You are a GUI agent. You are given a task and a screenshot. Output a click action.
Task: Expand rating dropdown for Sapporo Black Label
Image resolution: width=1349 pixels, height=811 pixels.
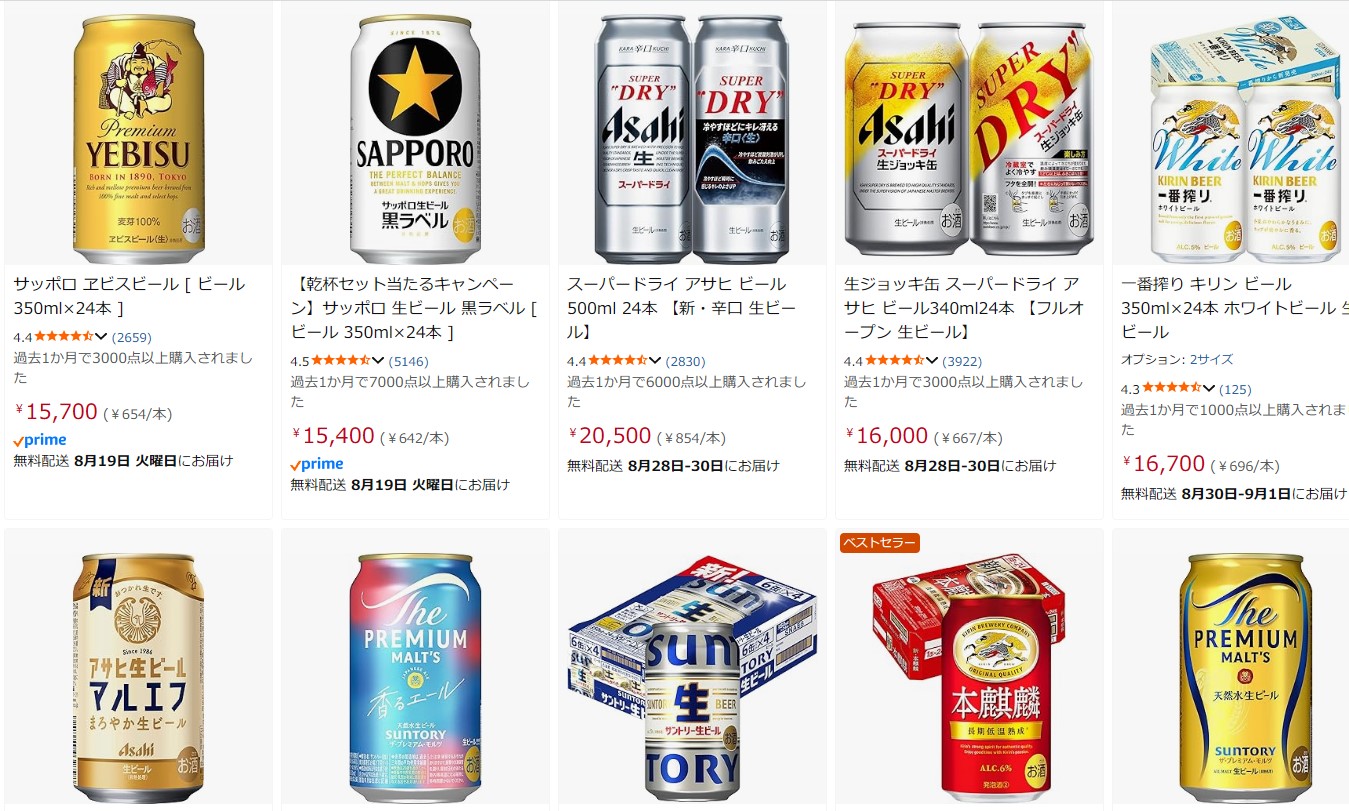377,360
